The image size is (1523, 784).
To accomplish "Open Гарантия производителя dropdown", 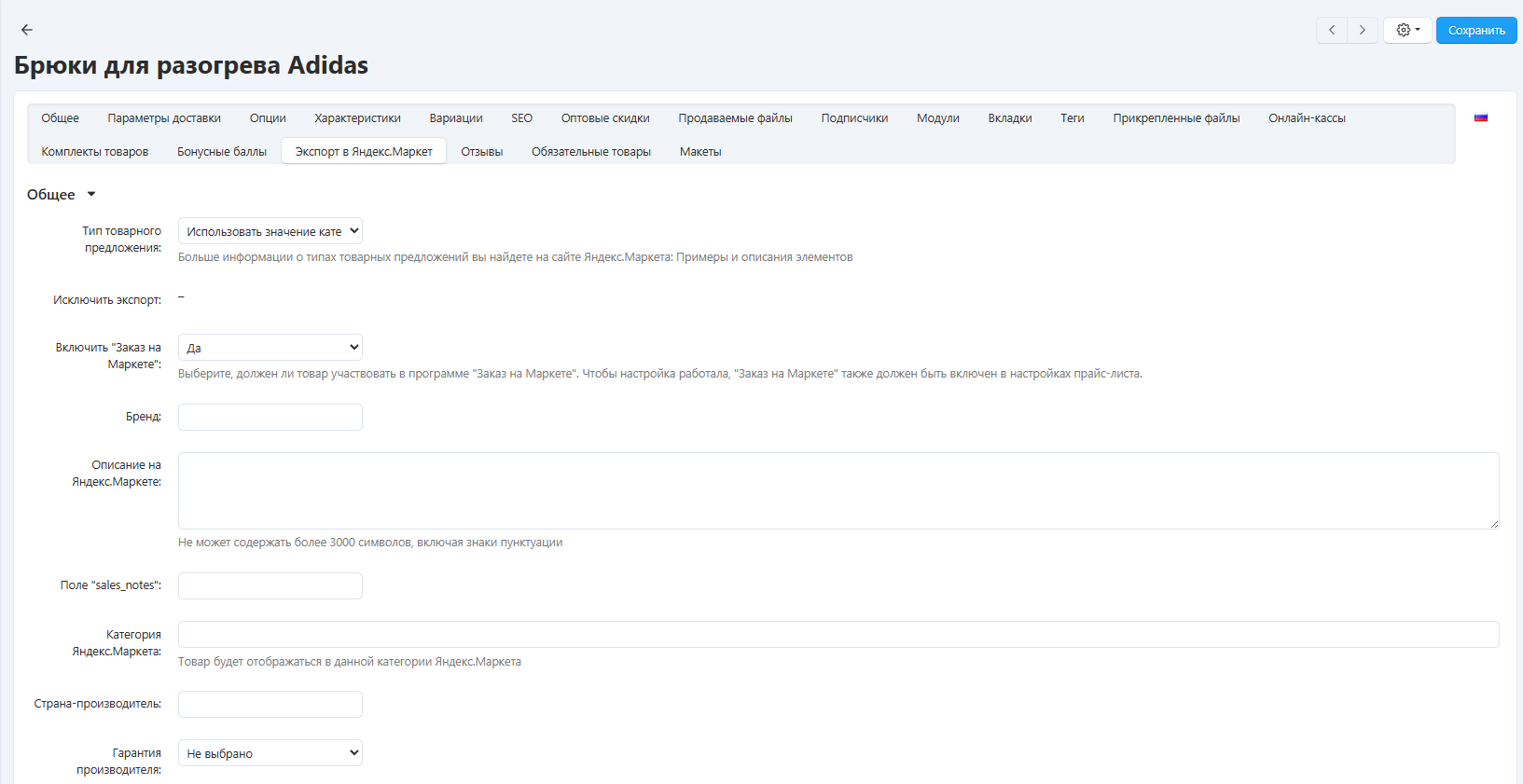I will click(270, 753).
